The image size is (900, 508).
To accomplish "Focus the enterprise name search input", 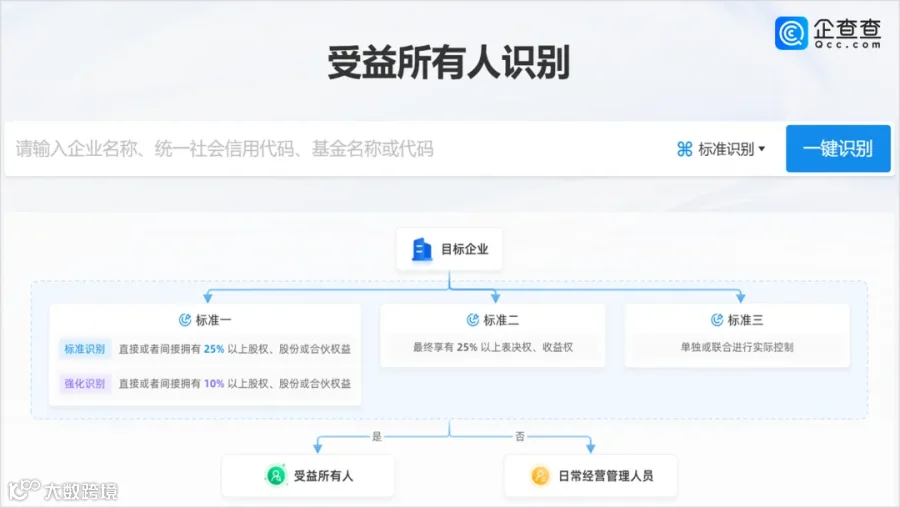I will click(339, 149).
